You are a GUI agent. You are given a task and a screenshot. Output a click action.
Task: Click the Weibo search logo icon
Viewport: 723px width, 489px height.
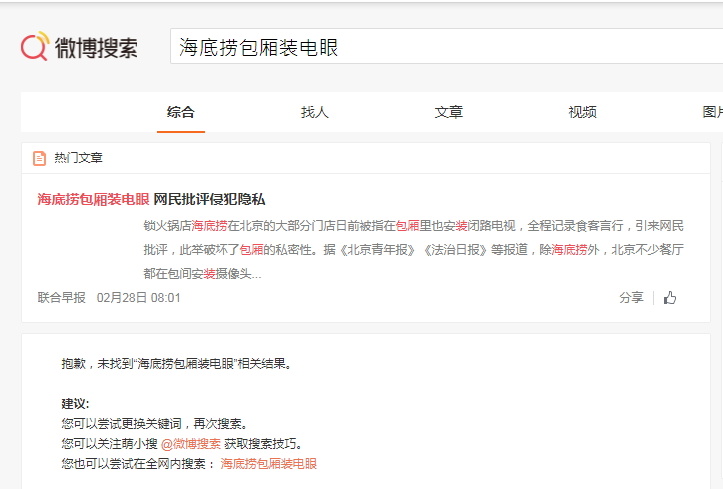click(35, 46)
